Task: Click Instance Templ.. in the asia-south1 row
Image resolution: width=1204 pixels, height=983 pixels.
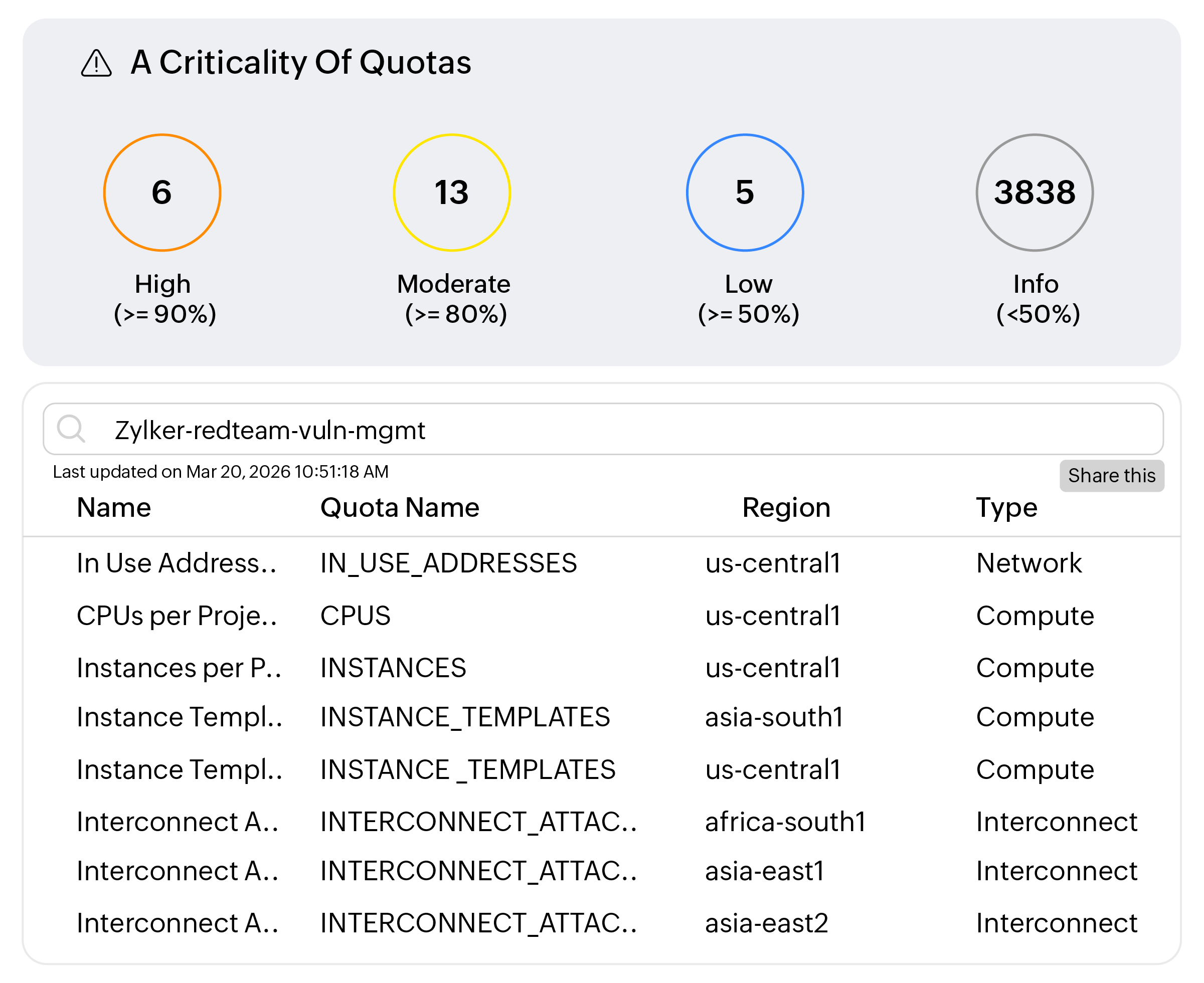Action: tap(180, 717)
